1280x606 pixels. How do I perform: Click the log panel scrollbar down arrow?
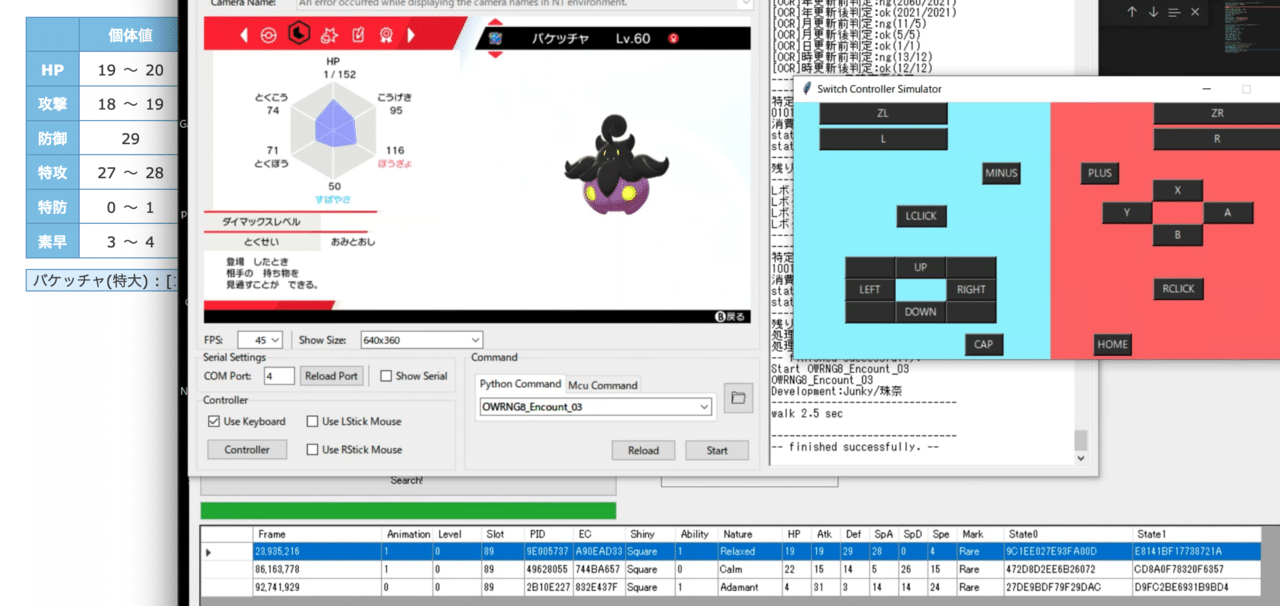[x=1080, y=458]
